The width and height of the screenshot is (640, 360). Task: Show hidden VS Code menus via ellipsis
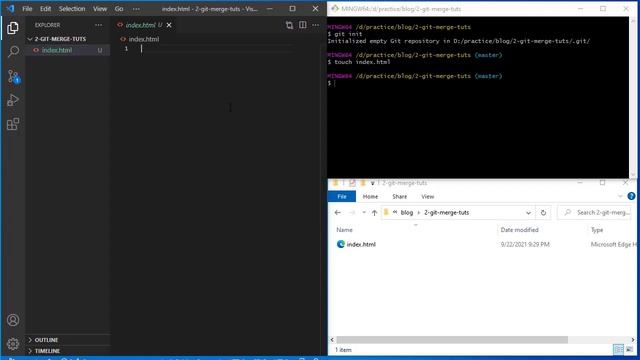(x=136, y=9)
